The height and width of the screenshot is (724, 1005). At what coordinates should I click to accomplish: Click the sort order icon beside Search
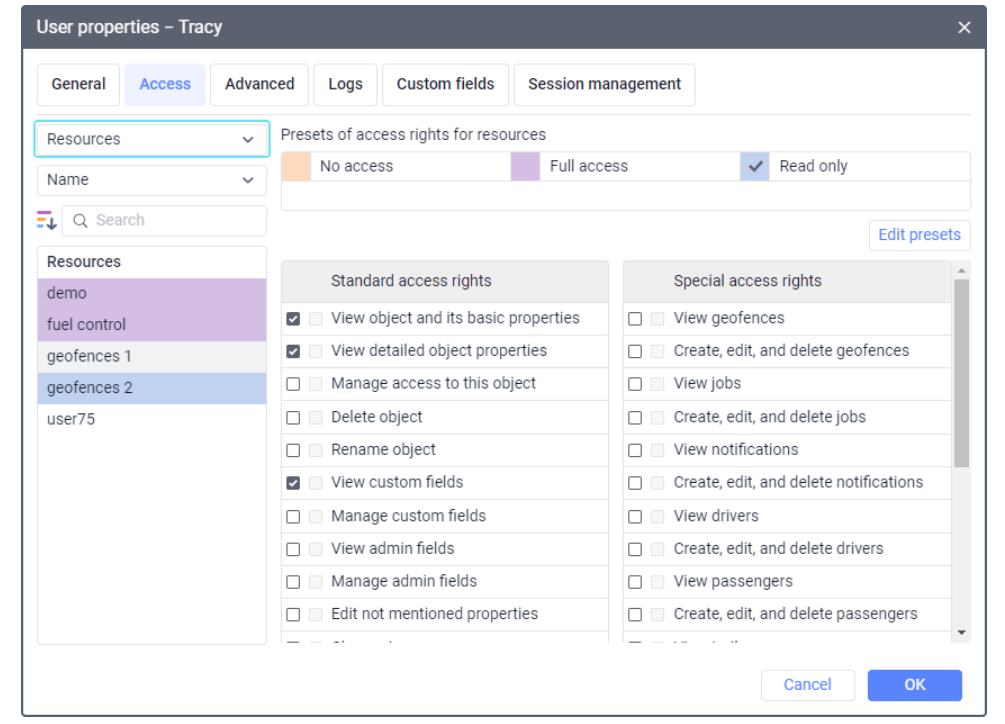(46, 220)
